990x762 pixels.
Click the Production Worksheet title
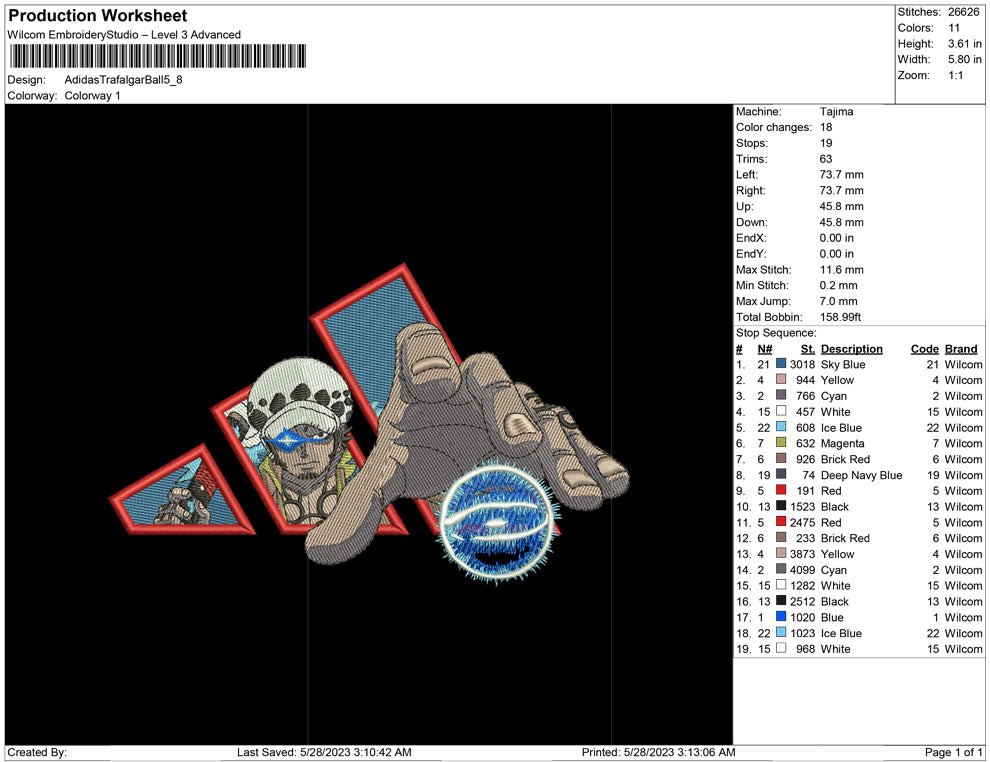pos(98,16)
